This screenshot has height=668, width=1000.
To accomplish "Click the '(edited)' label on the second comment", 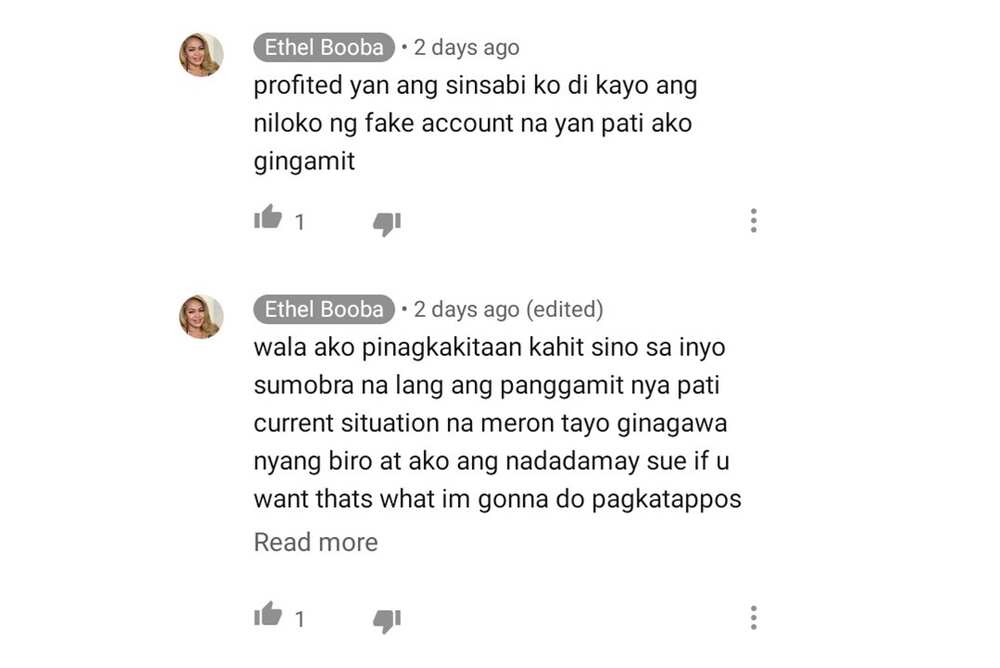I will (564, 310).
